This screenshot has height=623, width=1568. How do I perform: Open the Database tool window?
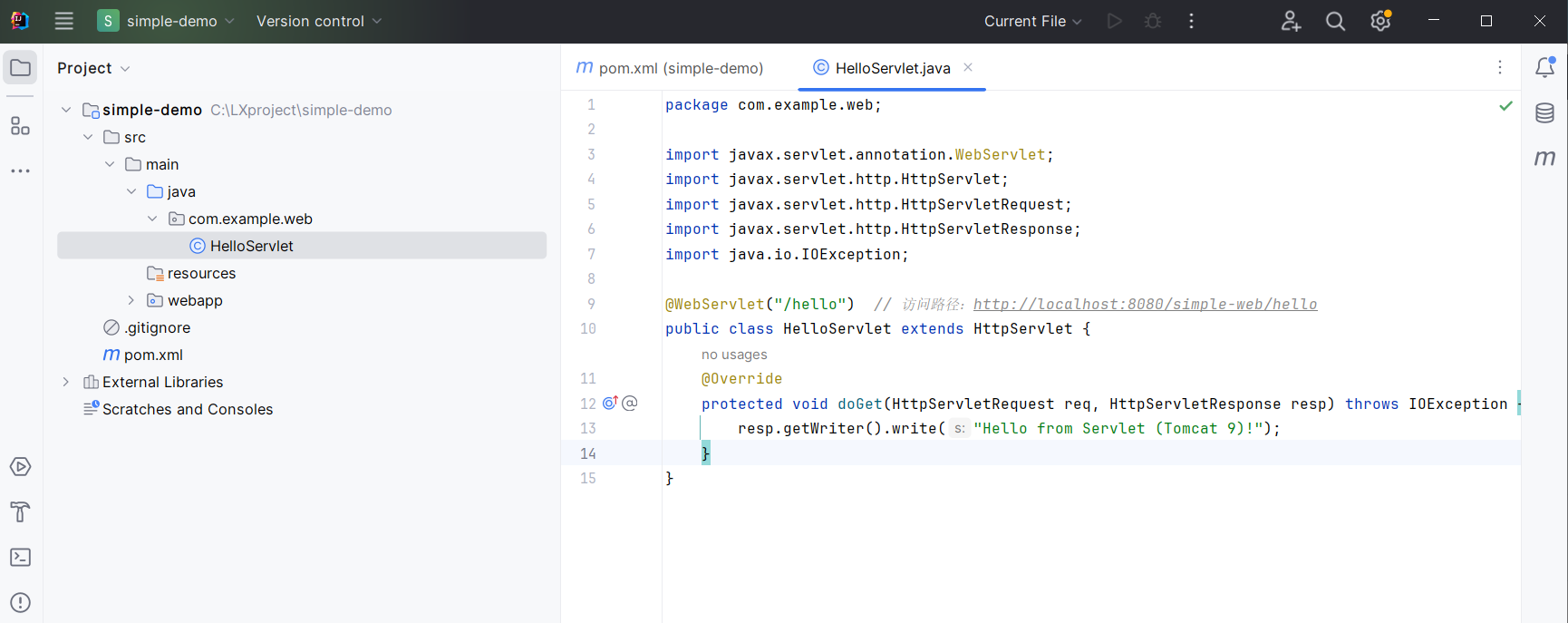(x=1545, y=112)
